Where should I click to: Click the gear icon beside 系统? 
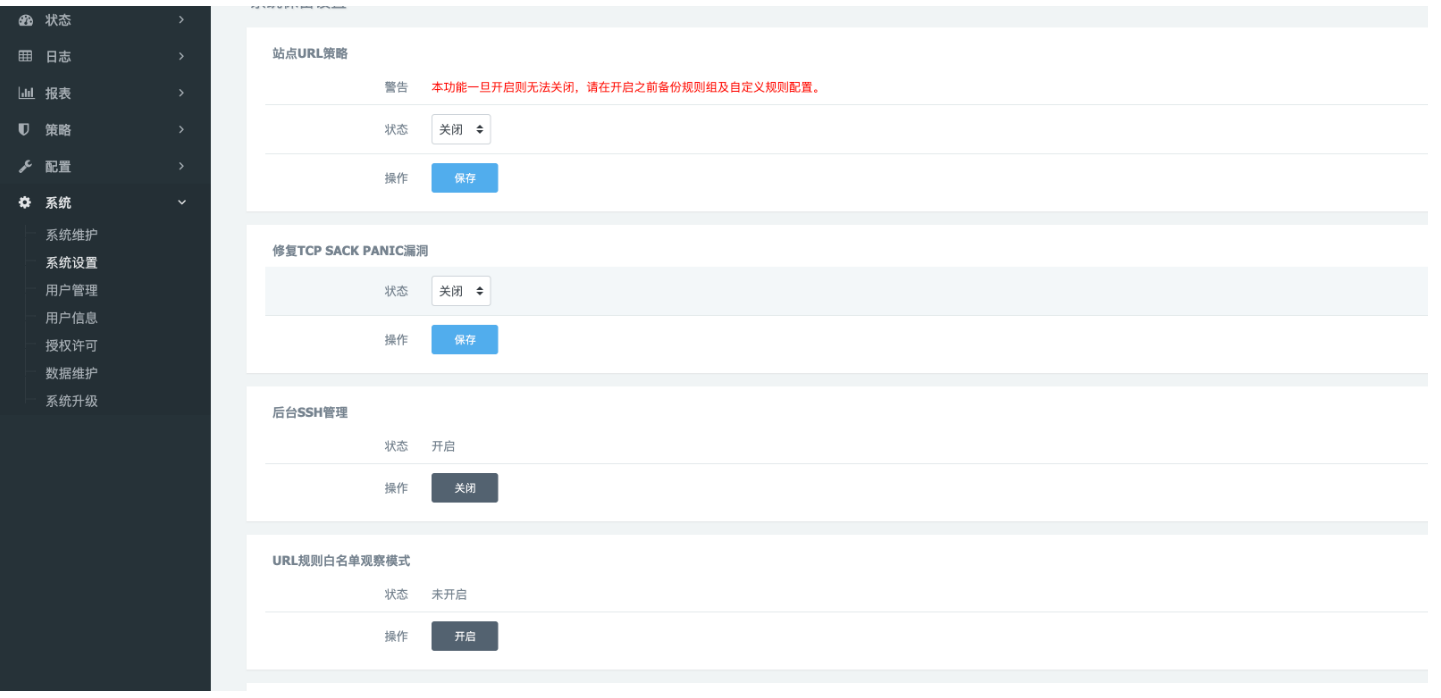click(x=27, y=203)
